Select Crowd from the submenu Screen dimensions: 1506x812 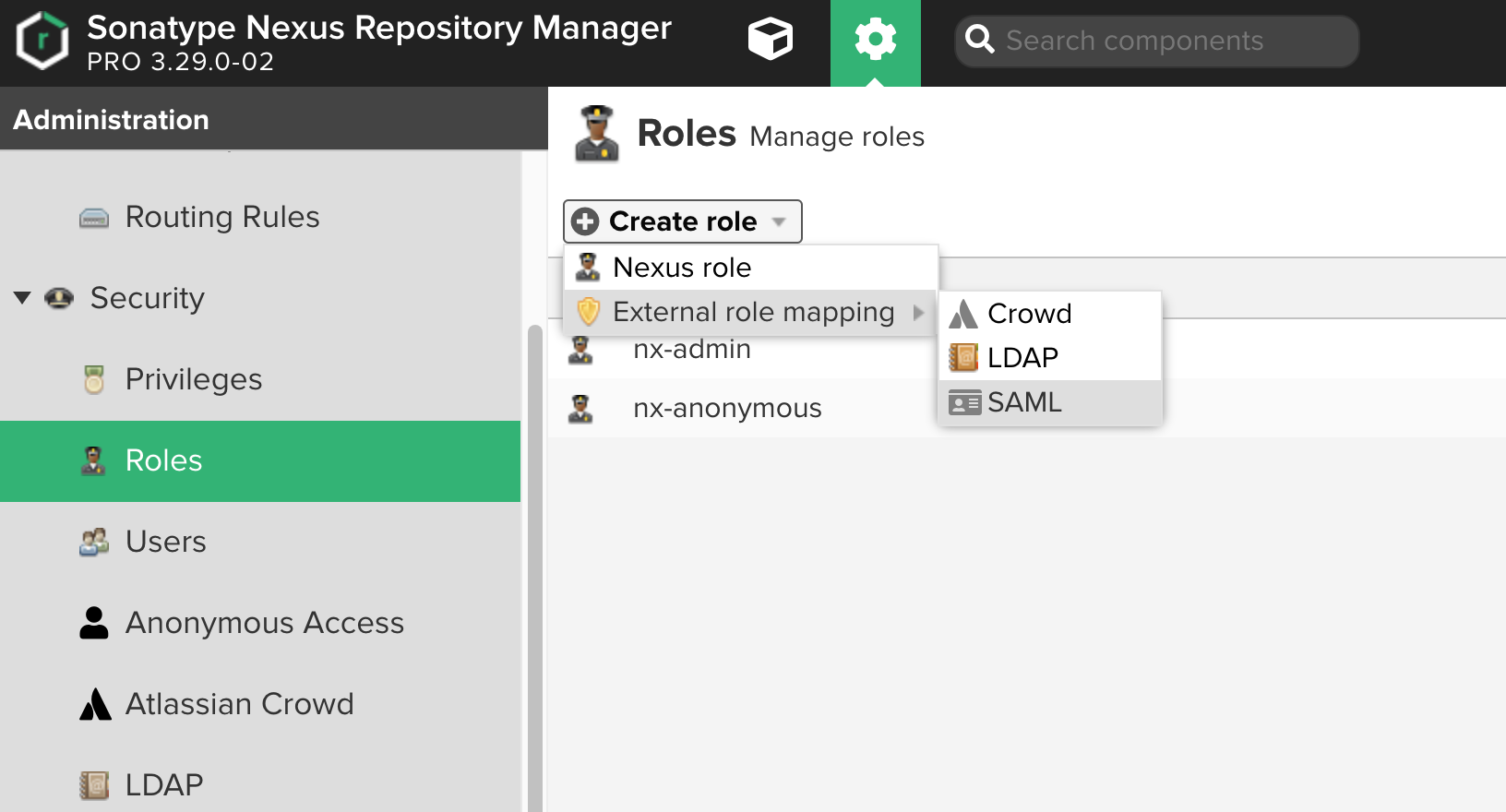(1029, 314)
